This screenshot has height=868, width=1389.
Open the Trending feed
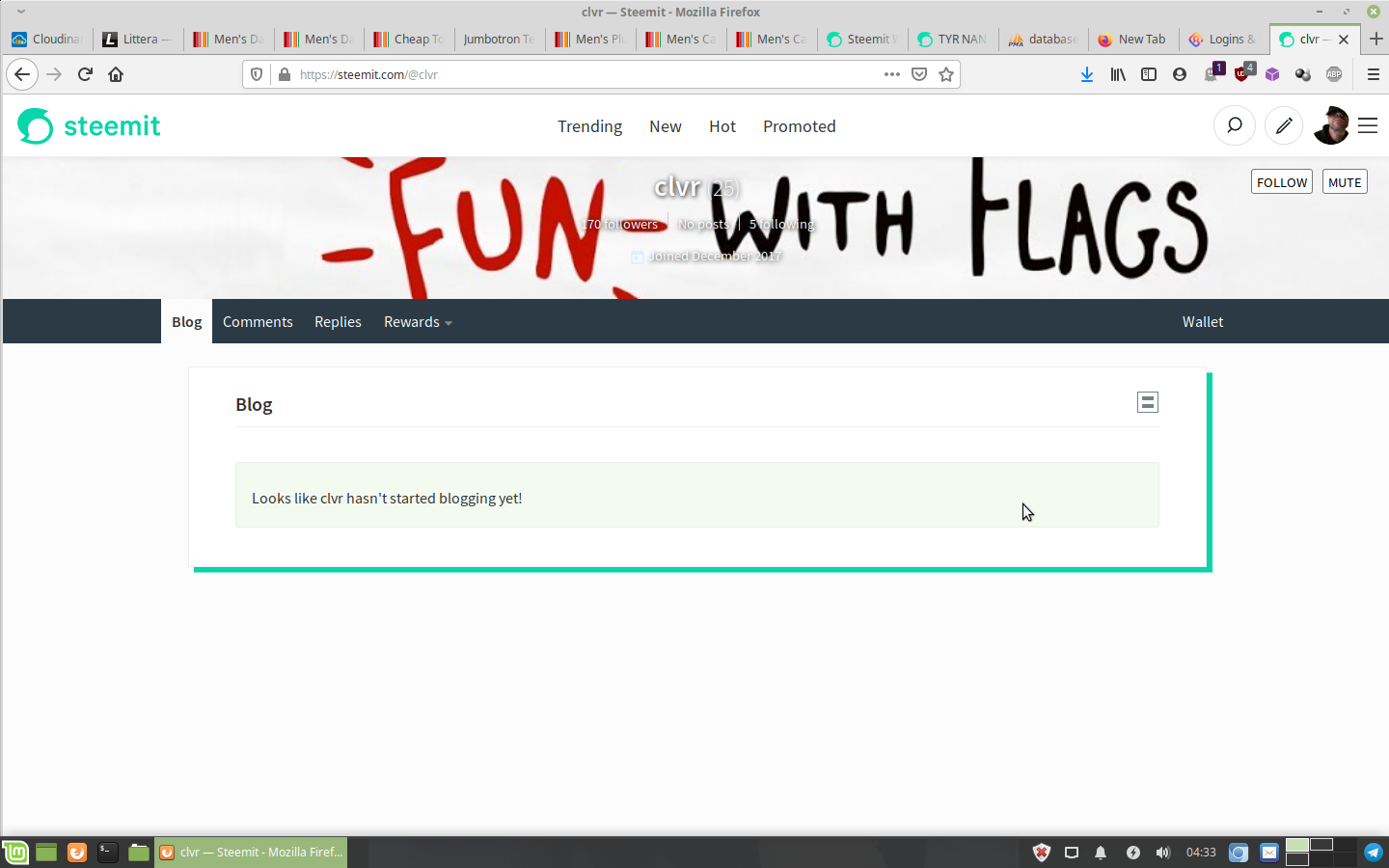(589, 126)
